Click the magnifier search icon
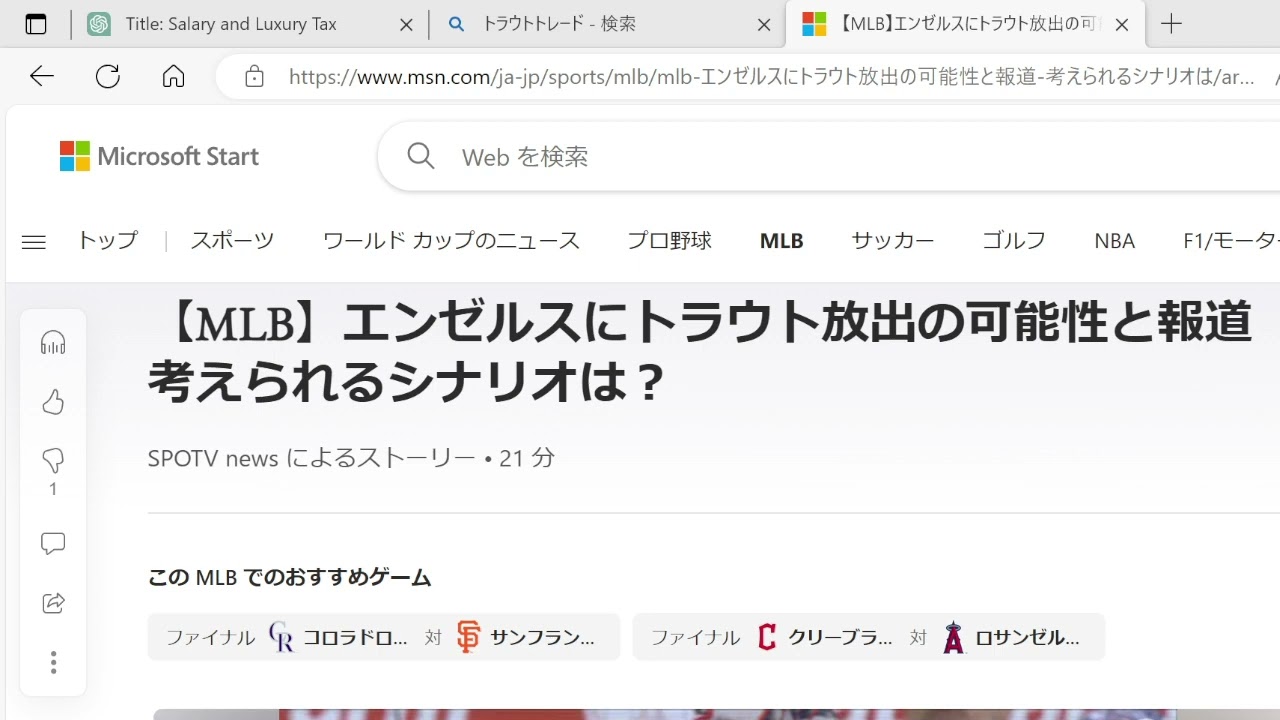 (x=421, y=156)
